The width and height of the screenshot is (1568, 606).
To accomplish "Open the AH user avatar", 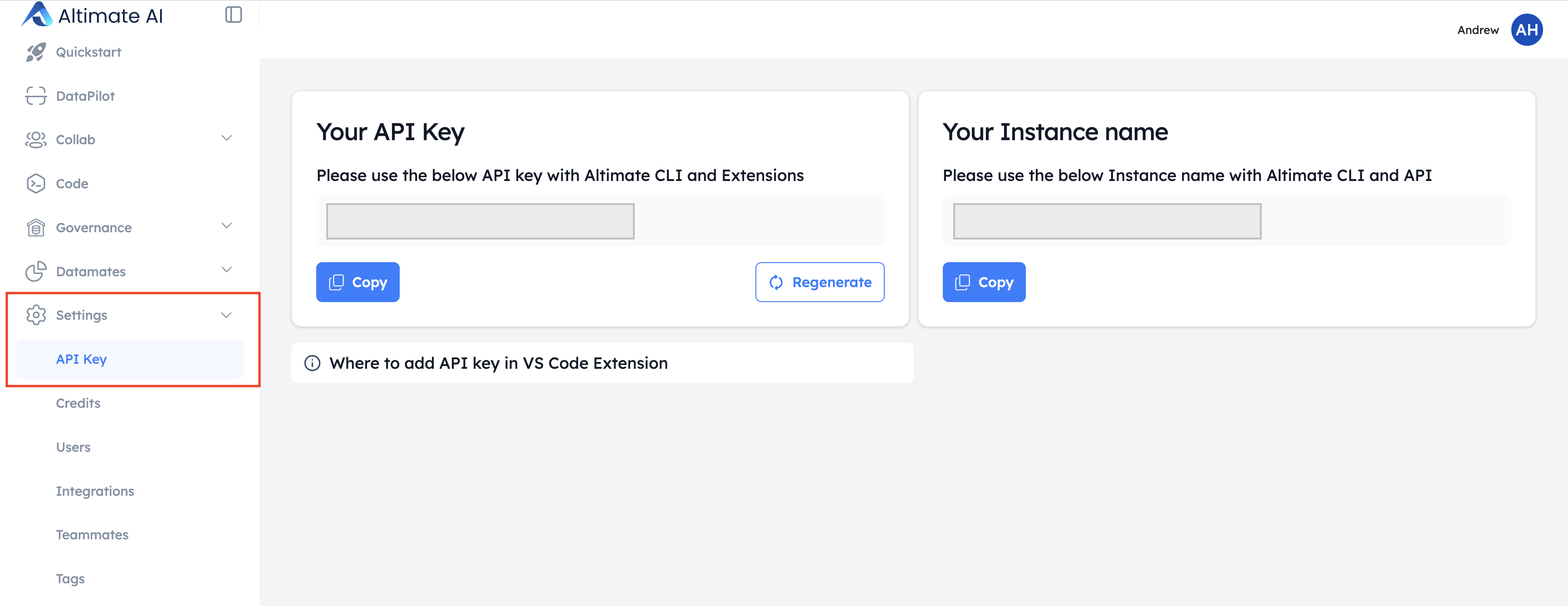I will coord(1527,30).
